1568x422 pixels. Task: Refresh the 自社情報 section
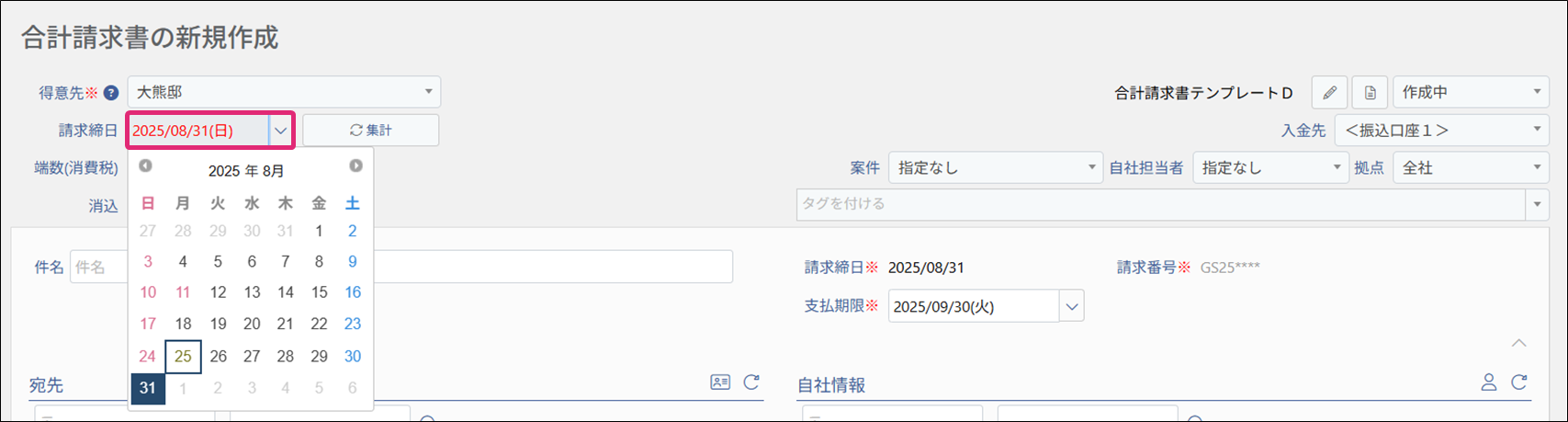coord(1519,382)
